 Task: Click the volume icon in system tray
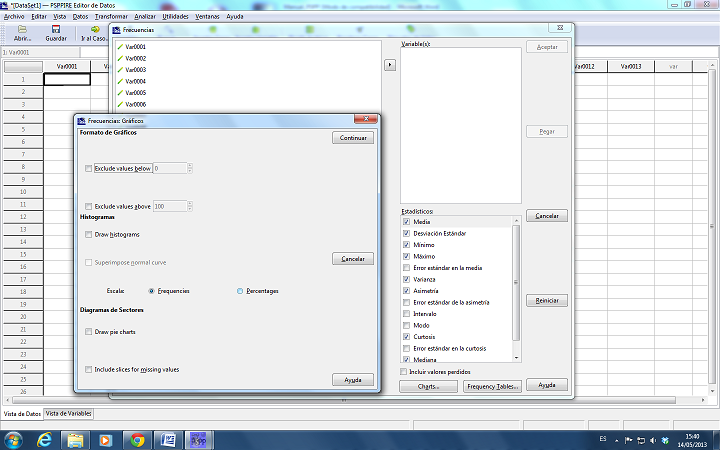click(x=653, y=440)
